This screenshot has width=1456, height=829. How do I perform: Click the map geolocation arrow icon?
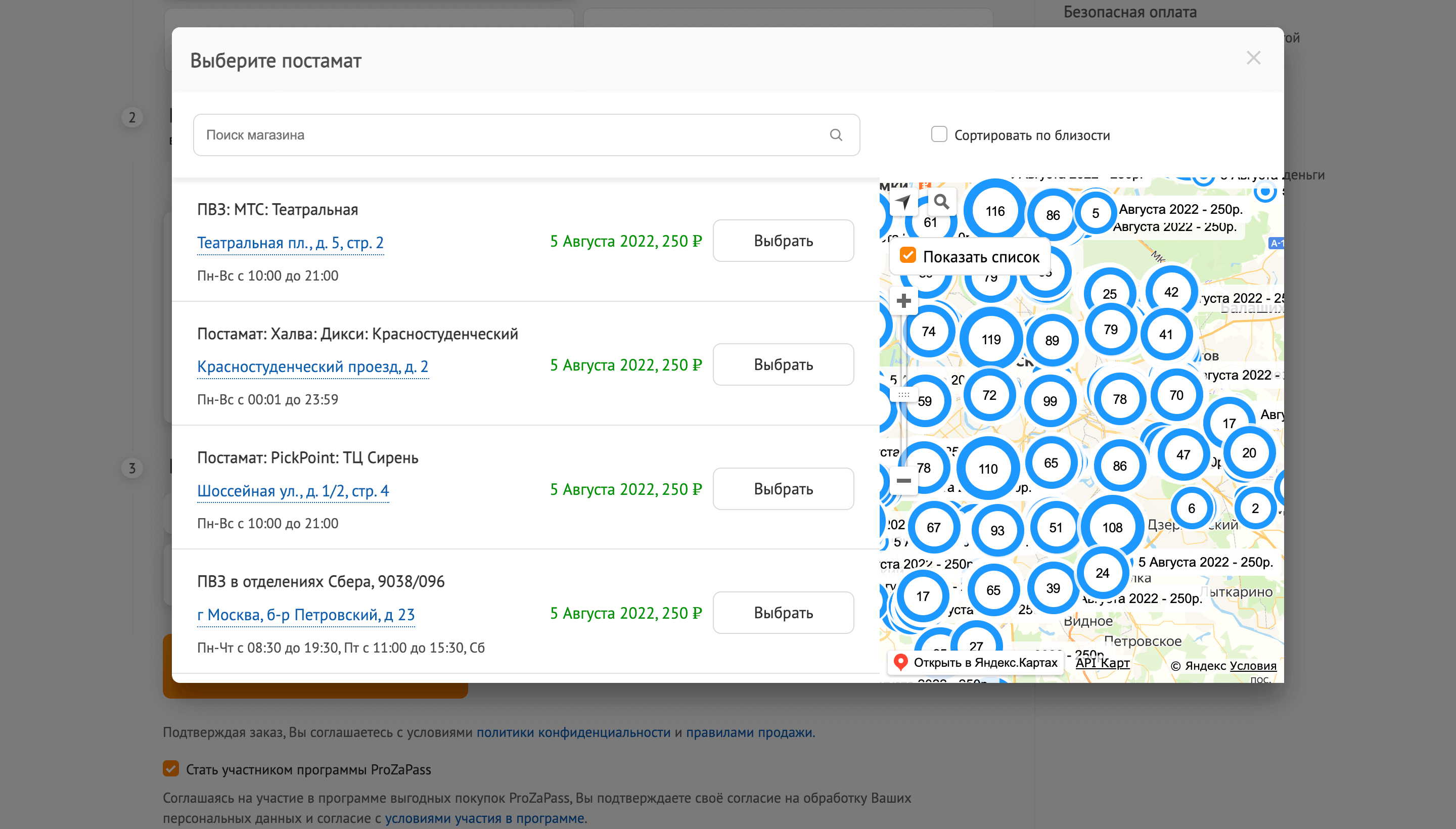(903, 202)
